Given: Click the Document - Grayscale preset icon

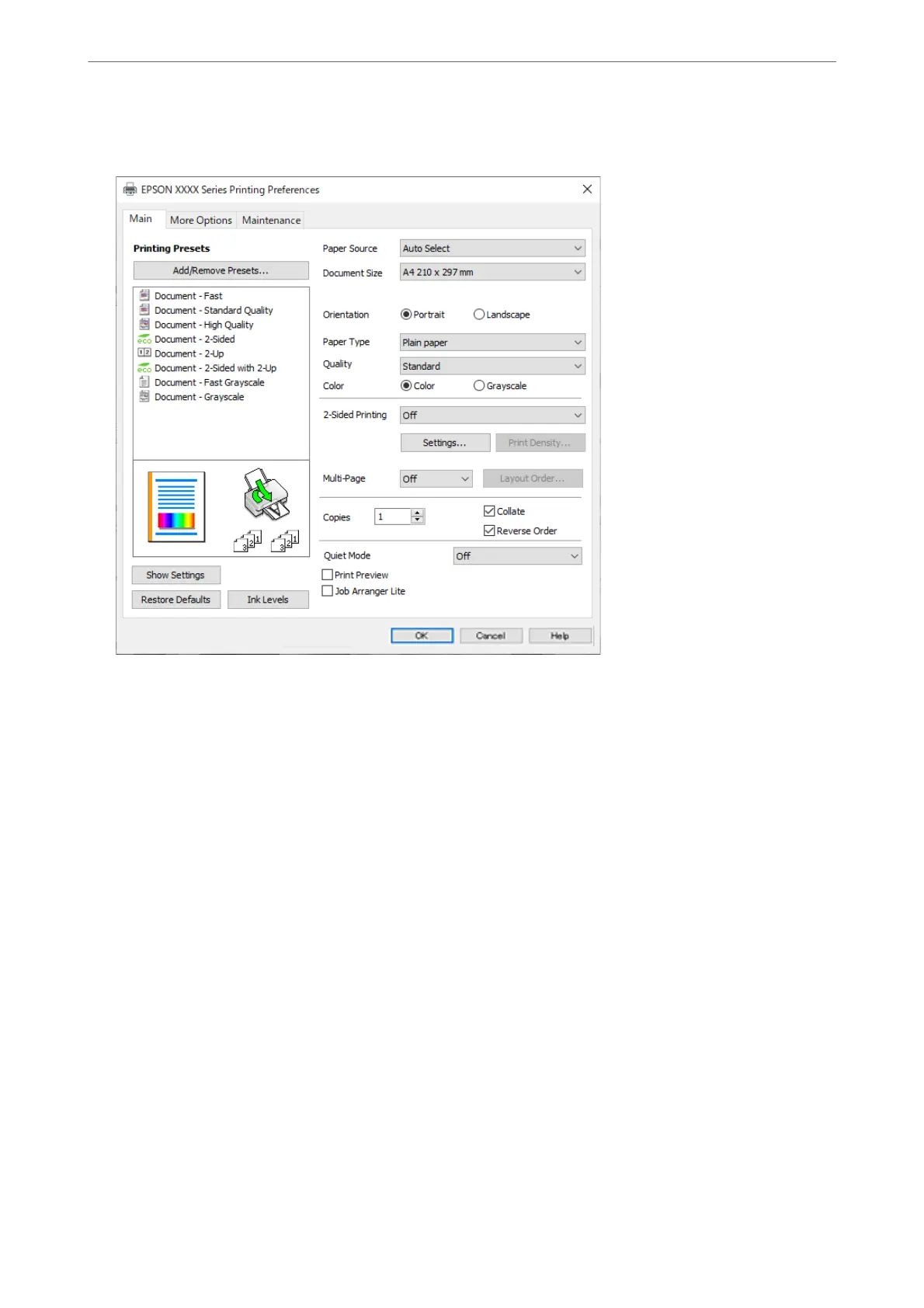Looking at the screenshot, I should pyautogui.click(x=144, y=397).
